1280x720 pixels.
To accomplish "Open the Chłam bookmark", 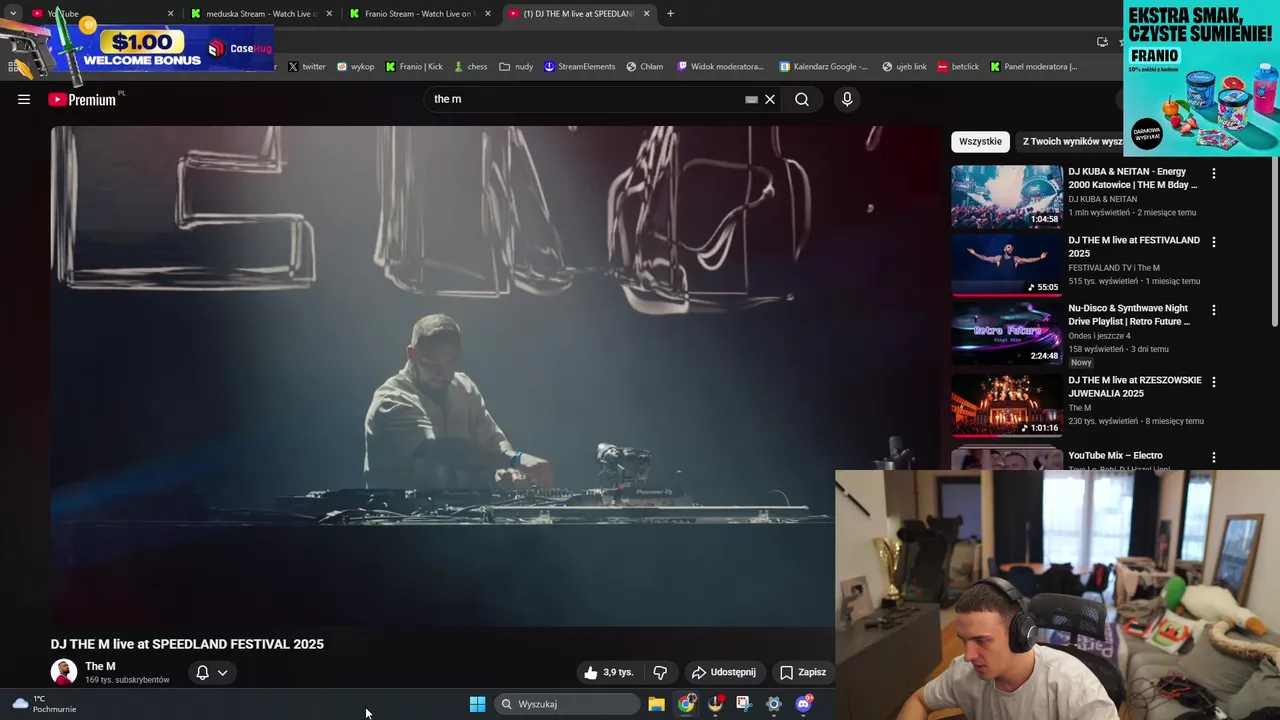I will point(645,67).
